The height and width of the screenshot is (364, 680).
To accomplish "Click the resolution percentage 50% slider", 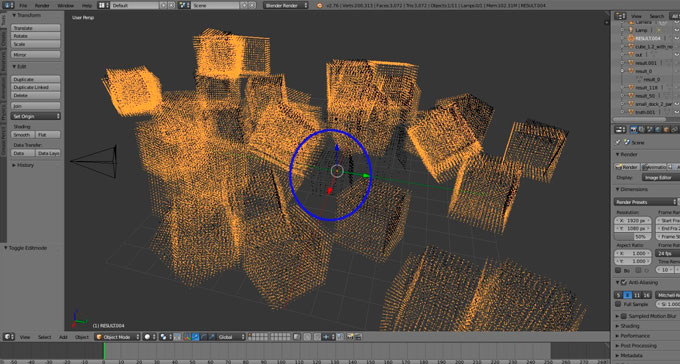I will point(633,237).
